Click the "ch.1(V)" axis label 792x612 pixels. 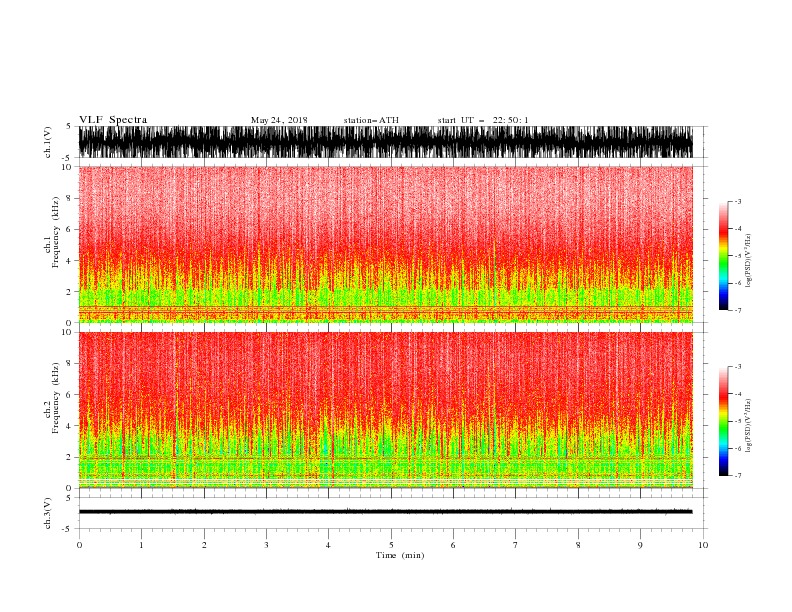point(48,142)
